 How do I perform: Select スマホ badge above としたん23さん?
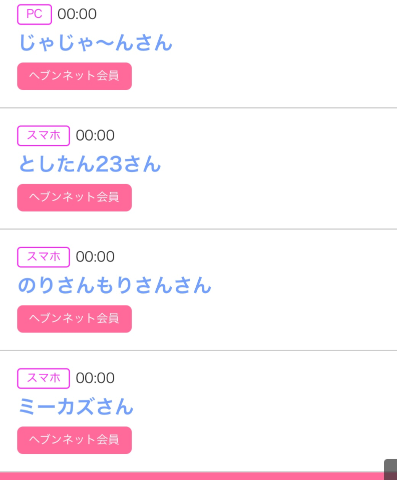[43, 136]
